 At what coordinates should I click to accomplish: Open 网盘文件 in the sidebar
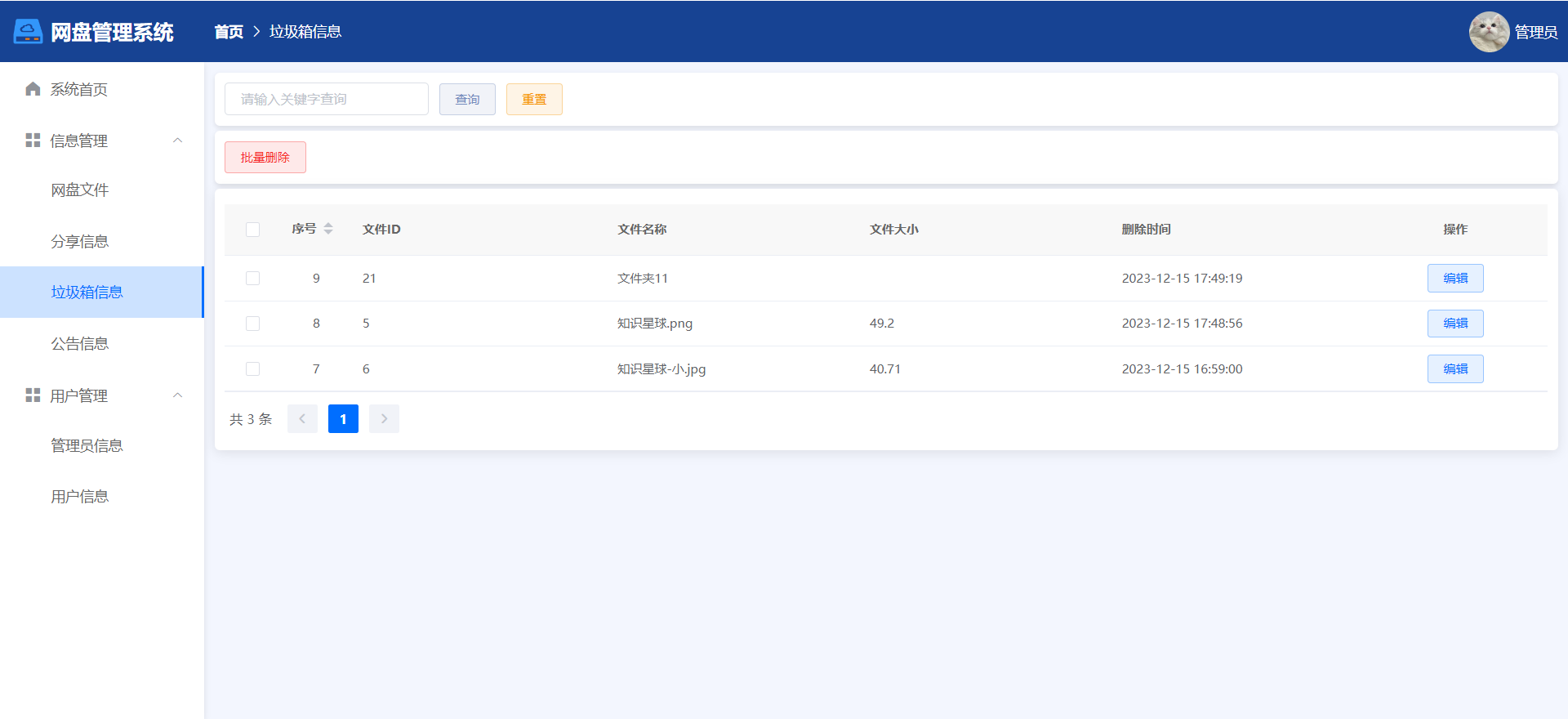point(102,190)
